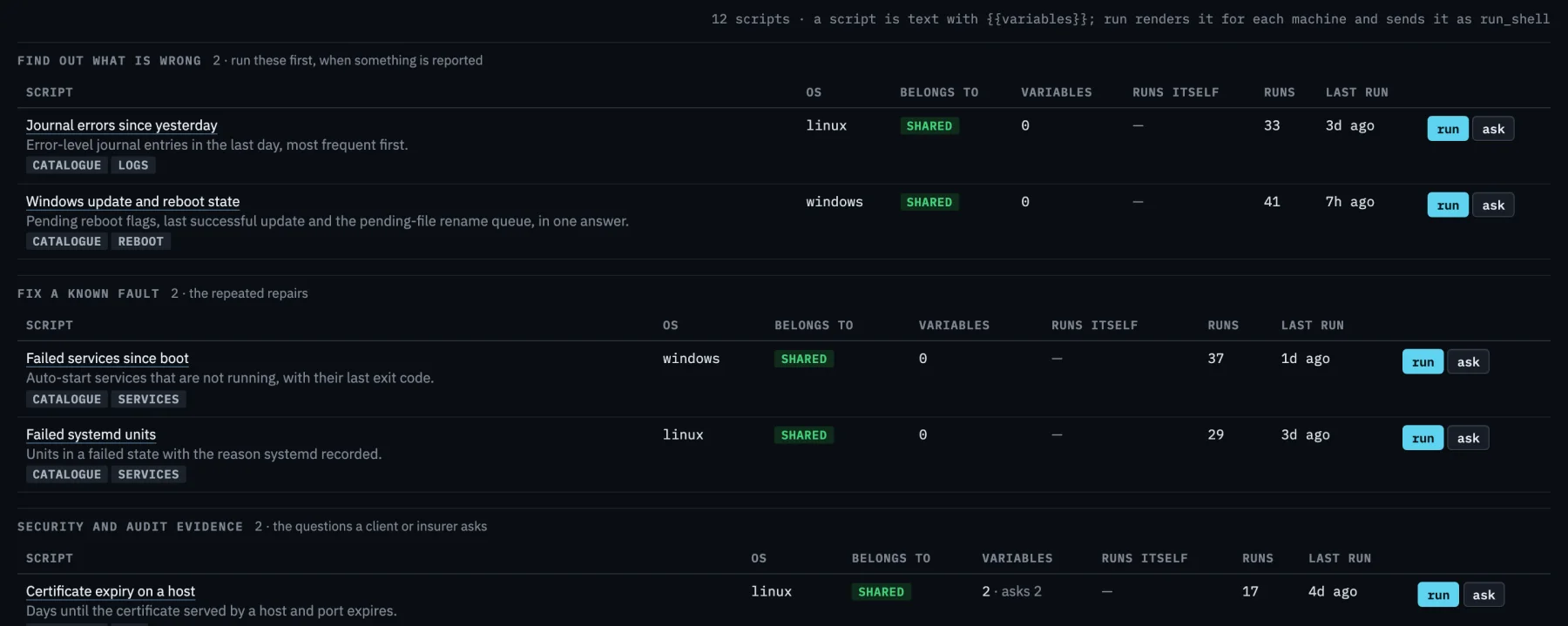Ask about Failed systemd units
This screenshot has height=626, width=1568.
tap(1468, 438)
